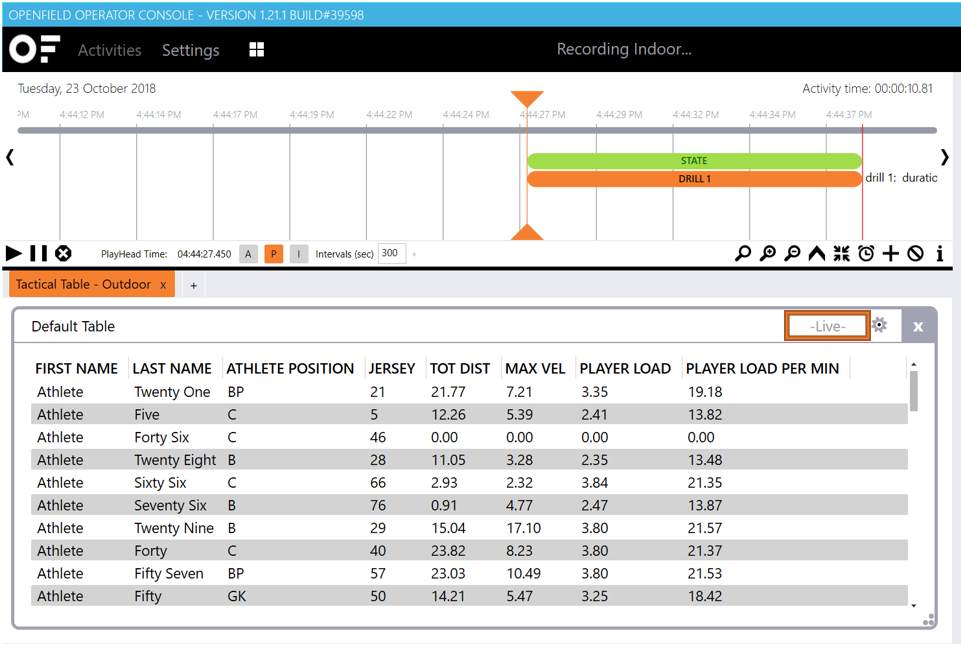Viewport: 961px width, 649px height.
Task: Click the OpenField OF logo
Action: [x=34, y=49]
